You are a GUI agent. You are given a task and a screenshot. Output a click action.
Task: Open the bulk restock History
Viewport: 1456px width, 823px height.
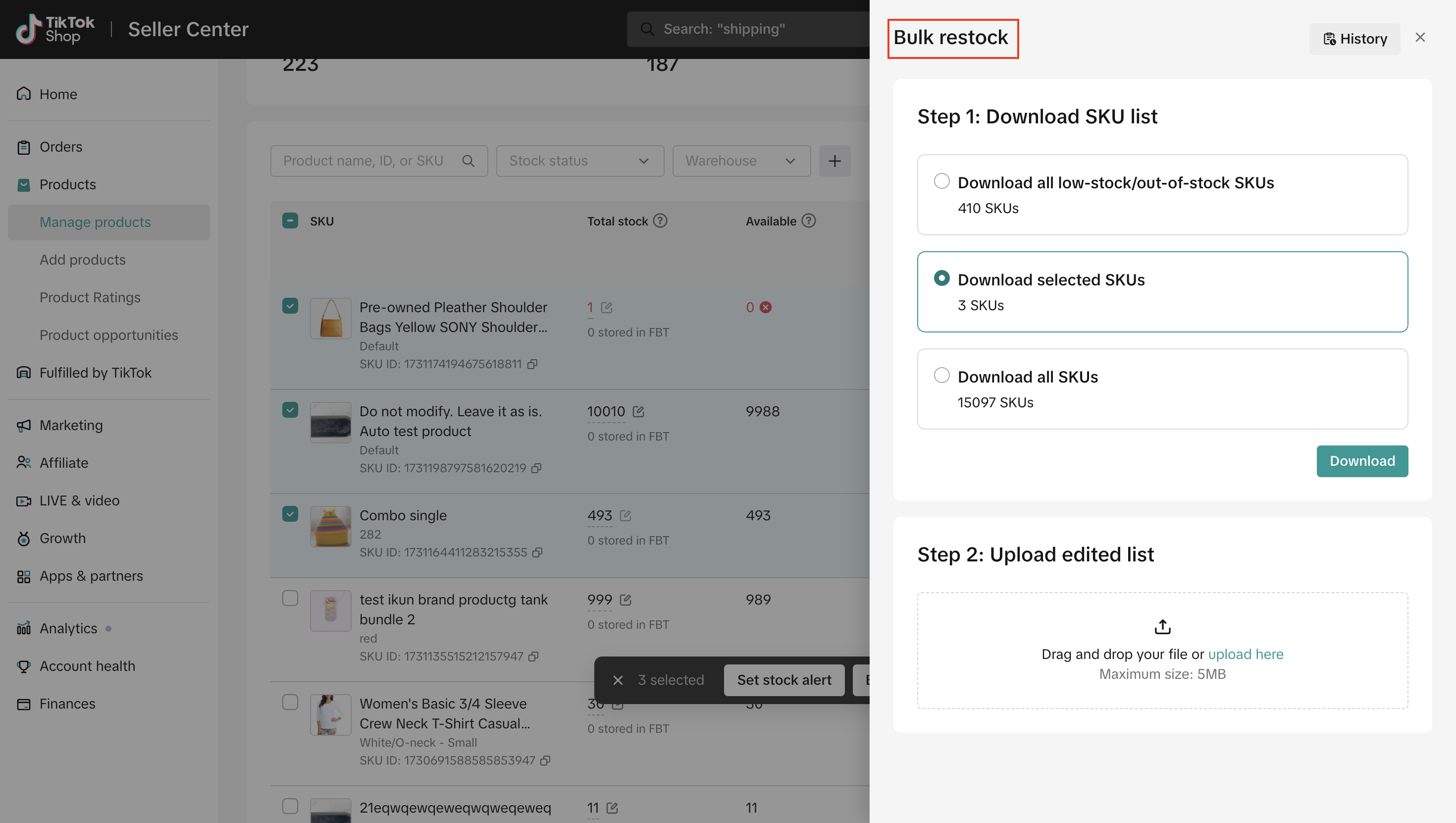(1354, 39)
